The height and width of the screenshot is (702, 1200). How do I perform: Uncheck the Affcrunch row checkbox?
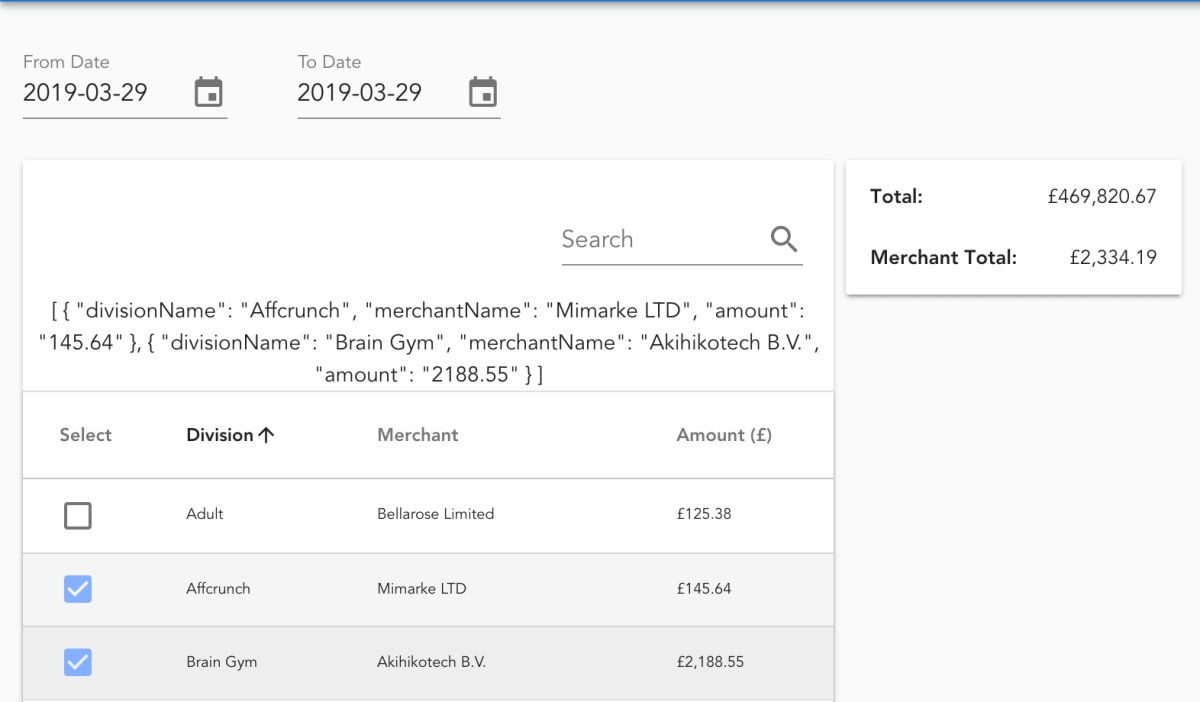coord(78,589)
